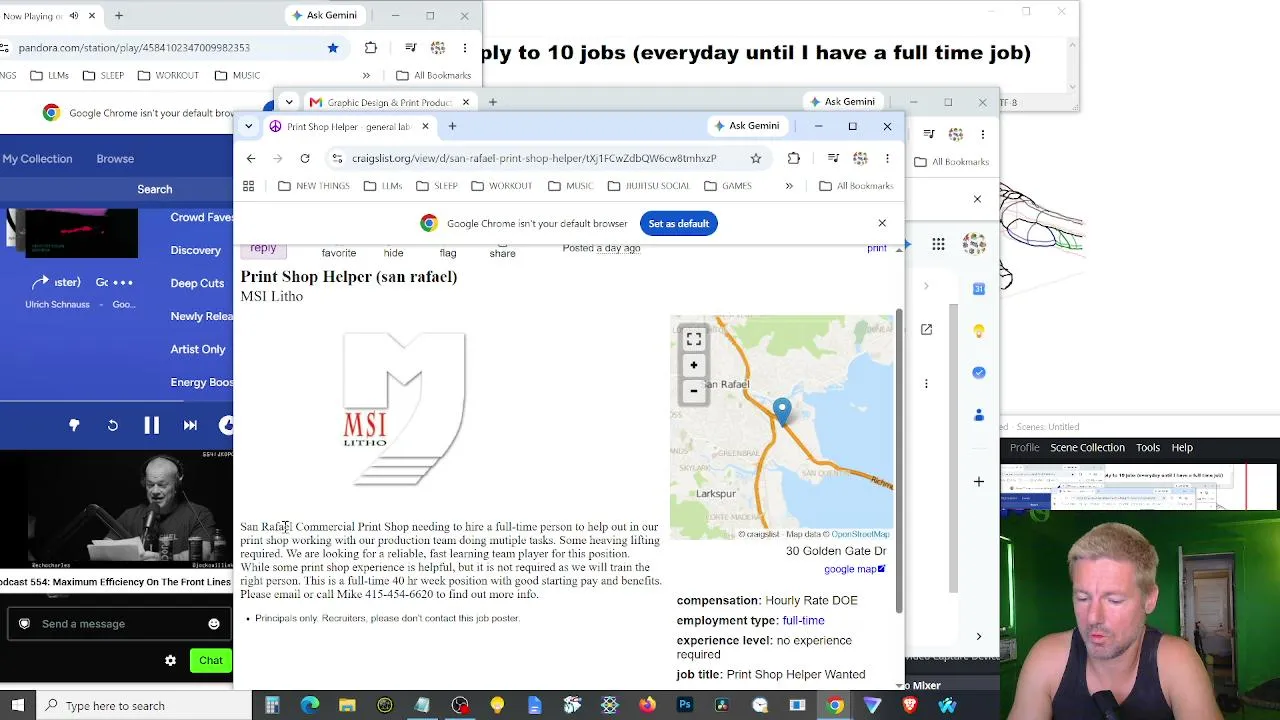Image resolution: width=1280 pixels, height=720 pixels.
Task: Click the MSI Litho logo image
Action: pyautogui.click(x=404, y=409)
